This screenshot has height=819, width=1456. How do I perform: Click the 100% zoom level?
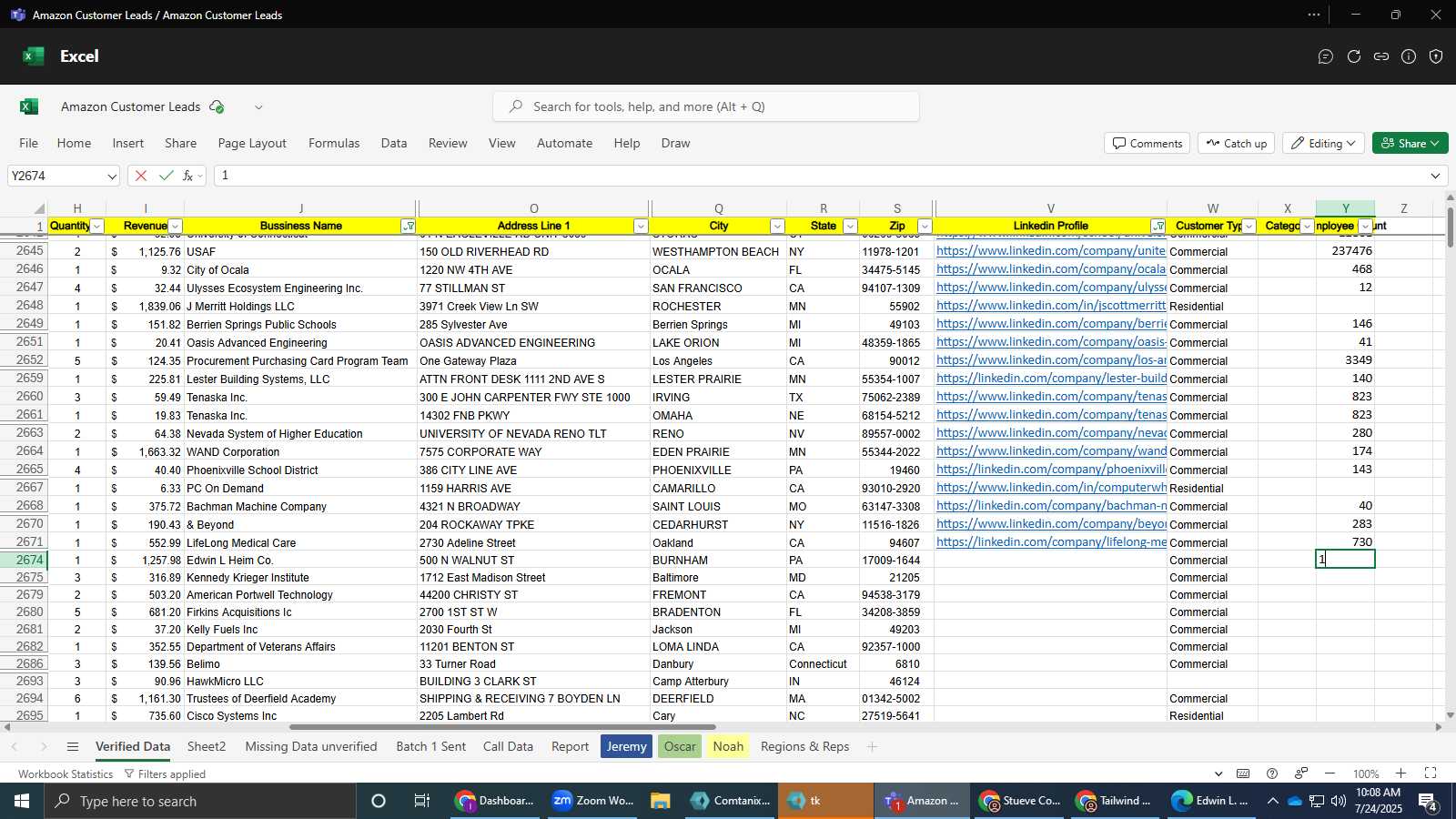coord(1366,774)
